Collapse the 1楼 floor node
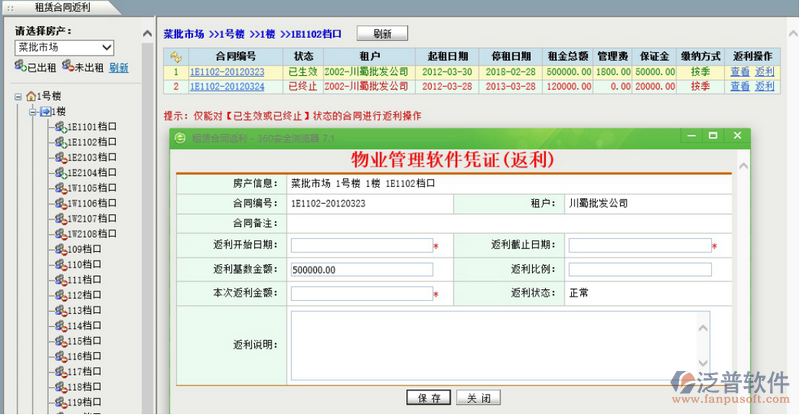Image resolution: width=800 pixels, height=415 pixels. (33, 111)
